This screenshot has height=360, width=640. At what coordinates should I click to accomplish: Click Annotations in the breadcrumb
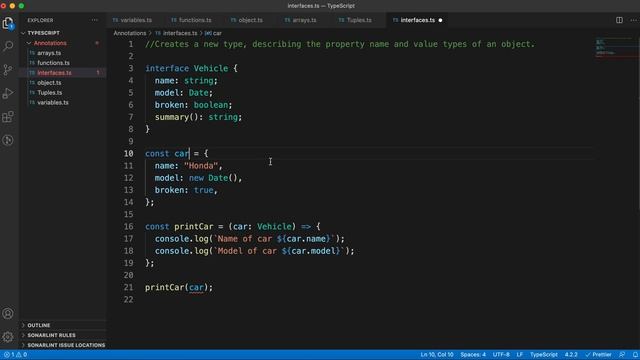pos(130,33)
